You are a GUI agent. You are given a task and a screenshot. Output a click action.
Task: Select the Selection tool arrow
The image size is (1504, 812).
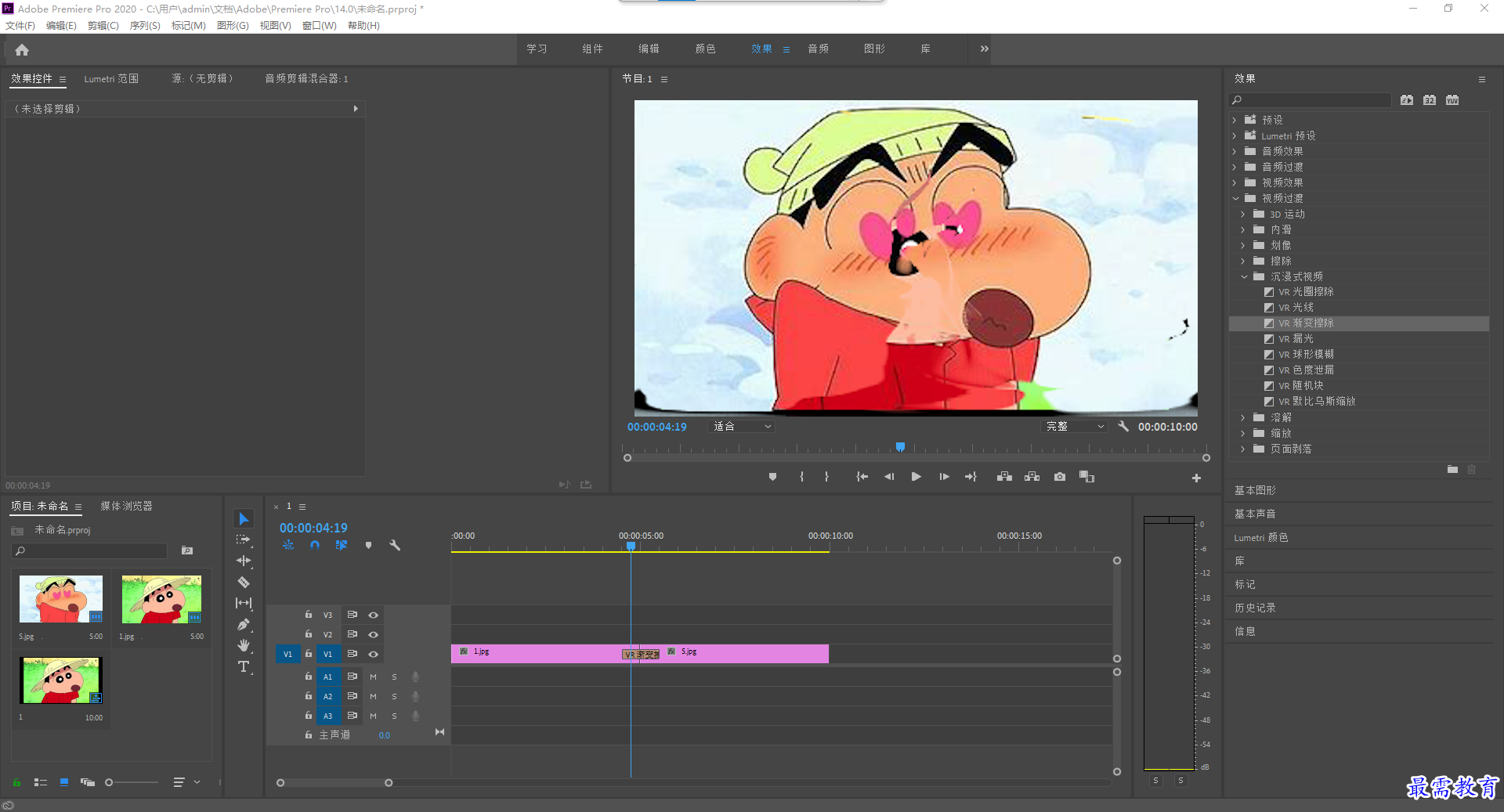point(244,519)
